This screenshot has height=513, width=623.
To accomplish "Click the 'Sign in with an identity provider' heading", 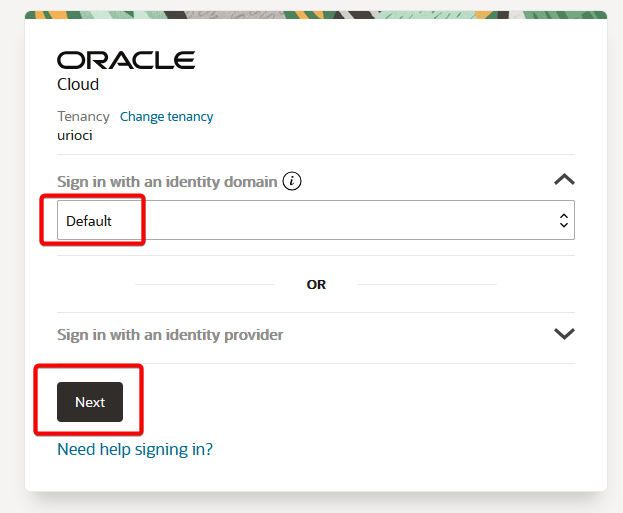I will 170,335.
